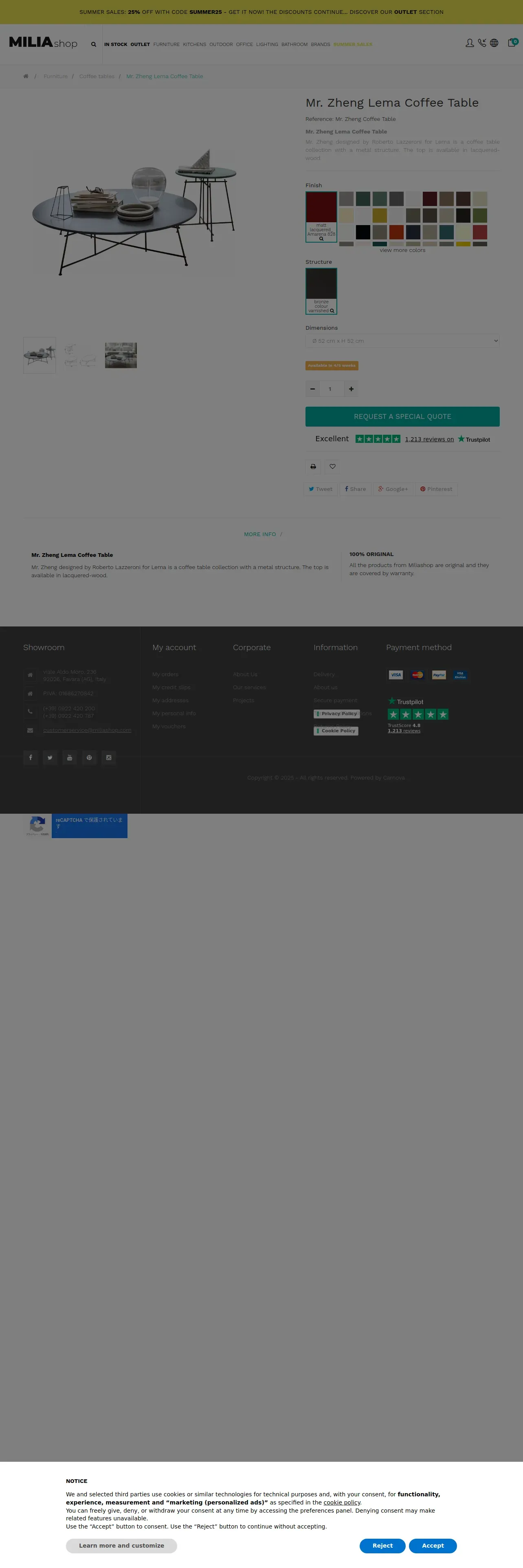Go to home via breadcrumb house icon
The height and width of the screenshot is (1568, 523).
[26, 76]
